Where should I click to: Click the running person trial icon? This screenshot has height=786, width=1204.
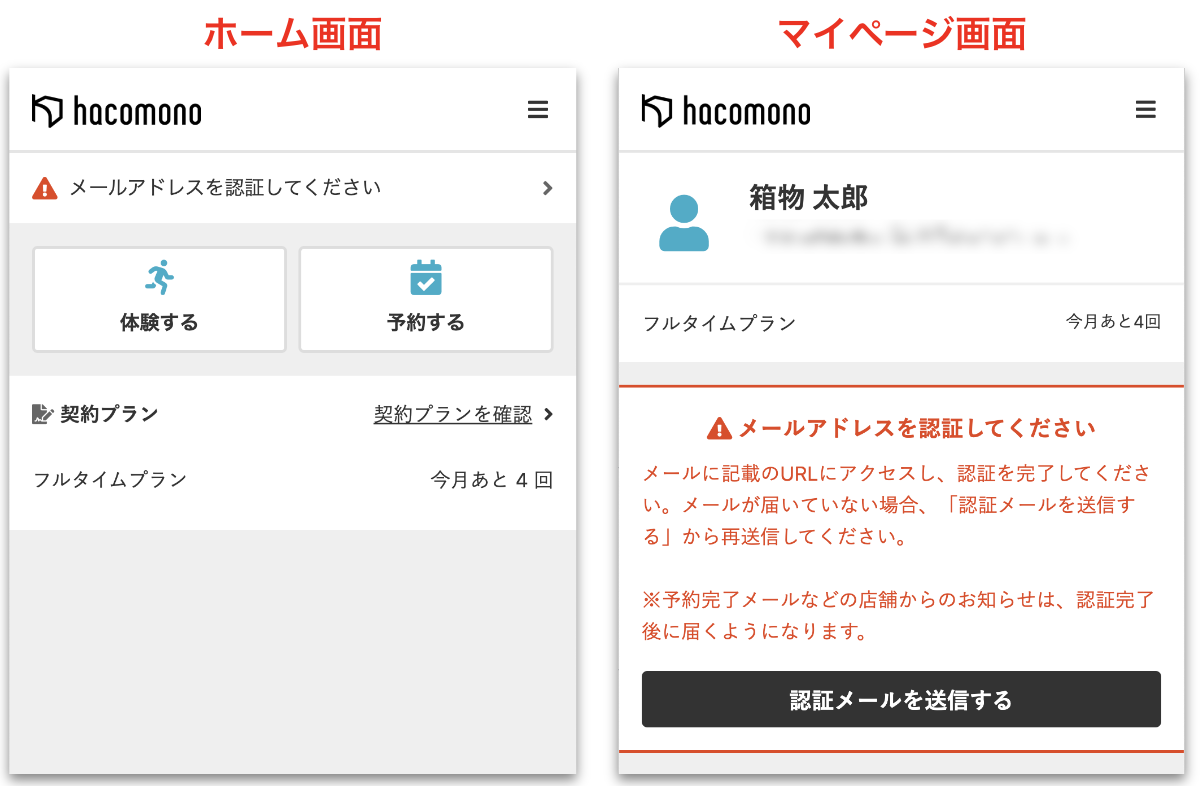[x=159, y=277]
